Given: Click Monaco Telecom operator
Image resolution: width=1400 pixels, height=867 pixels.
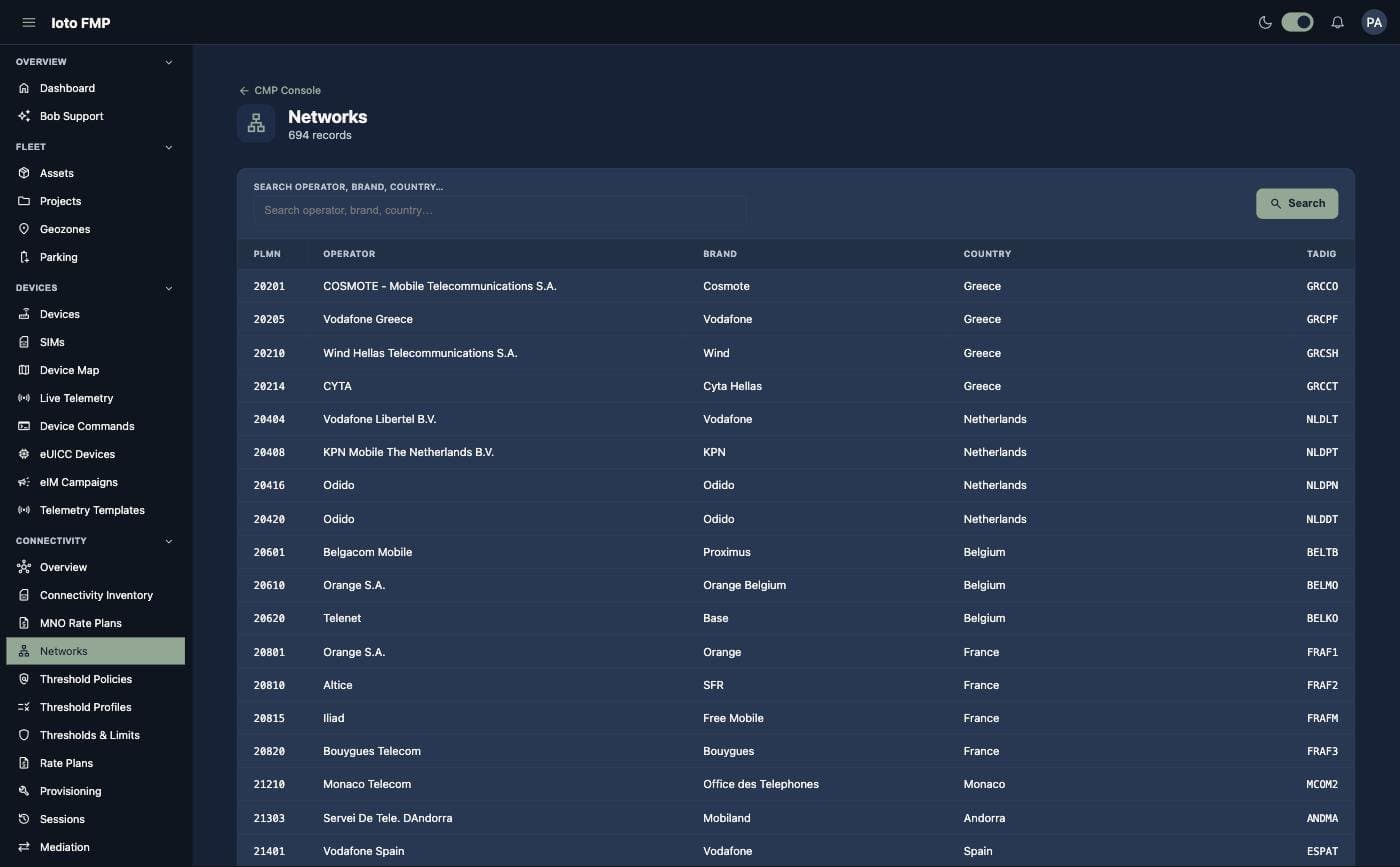Looking at the screenshot, I should pos(367,784).
